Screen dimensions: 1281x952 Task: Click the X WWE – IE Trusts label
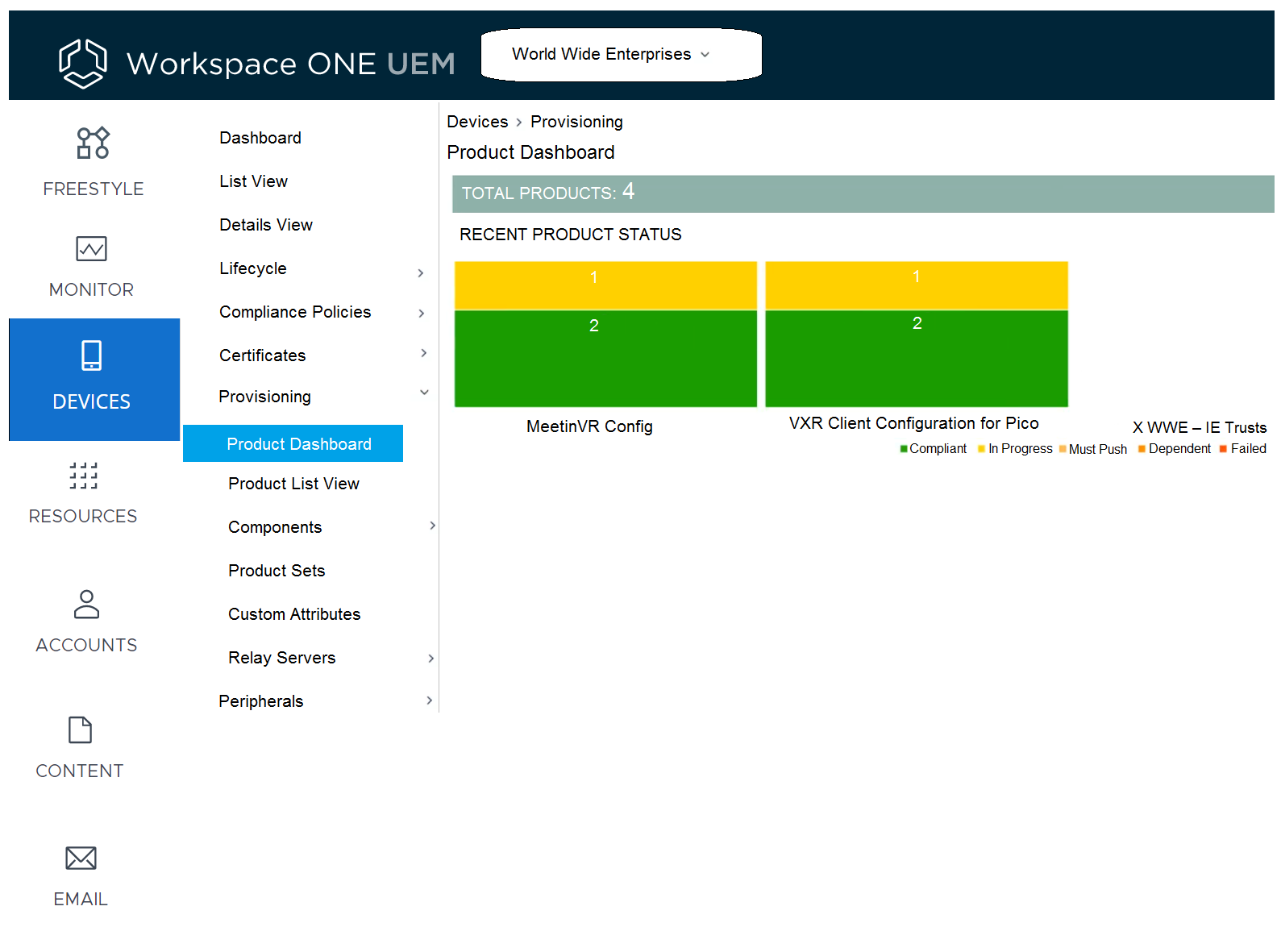[1200, 427]
